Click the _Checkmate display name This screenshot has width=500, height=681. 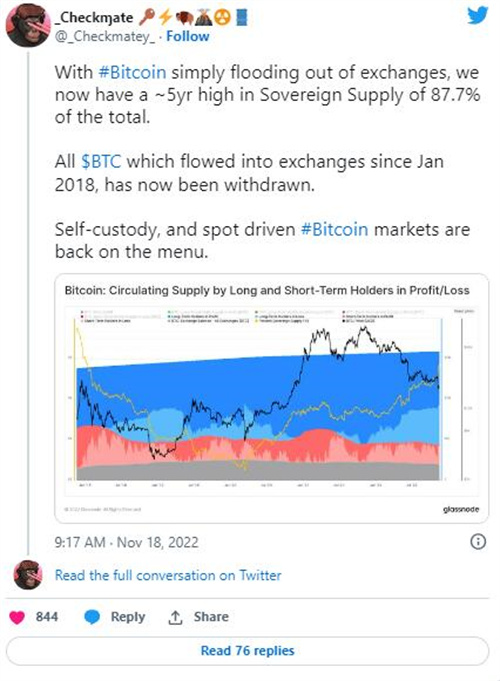click(x=94, y=18)
